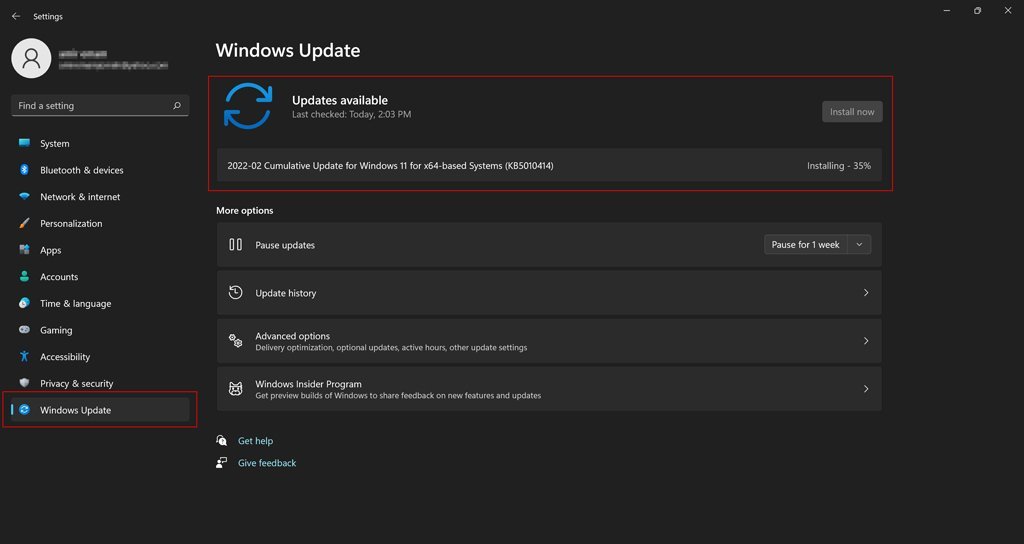Click the Get help link
The height and width of the screenshot is (544, 1024).
click(x=255, y=441)
